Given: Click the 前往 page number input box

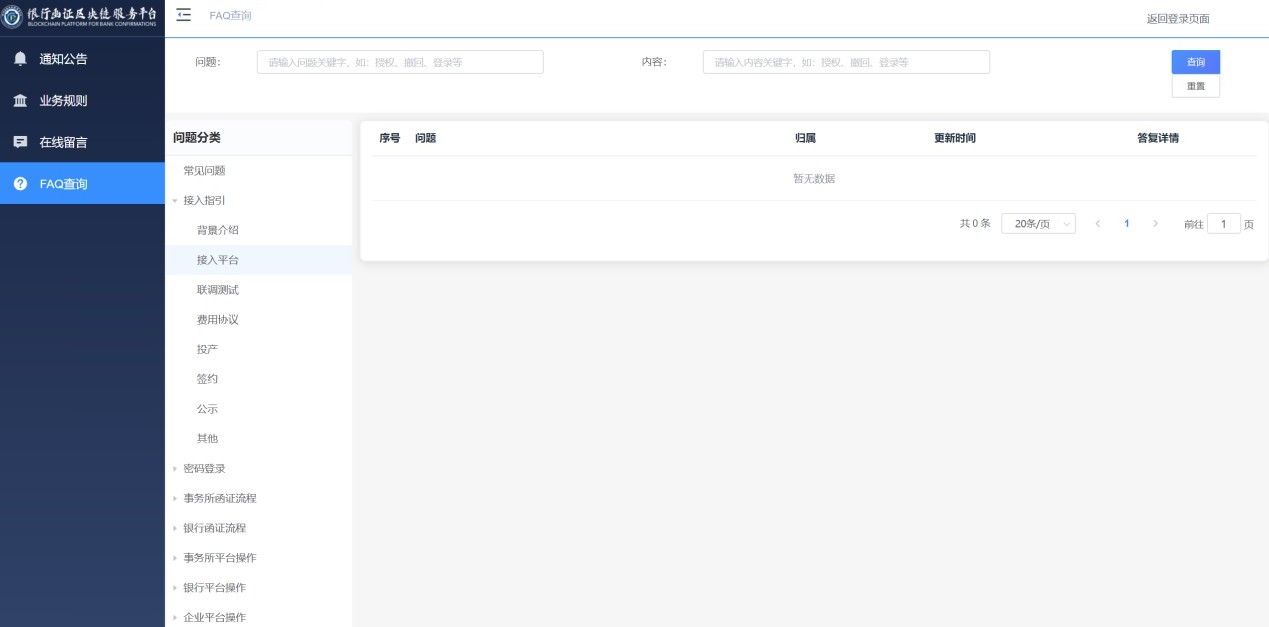Looking at the screenshot, I should click(1223, 224).
